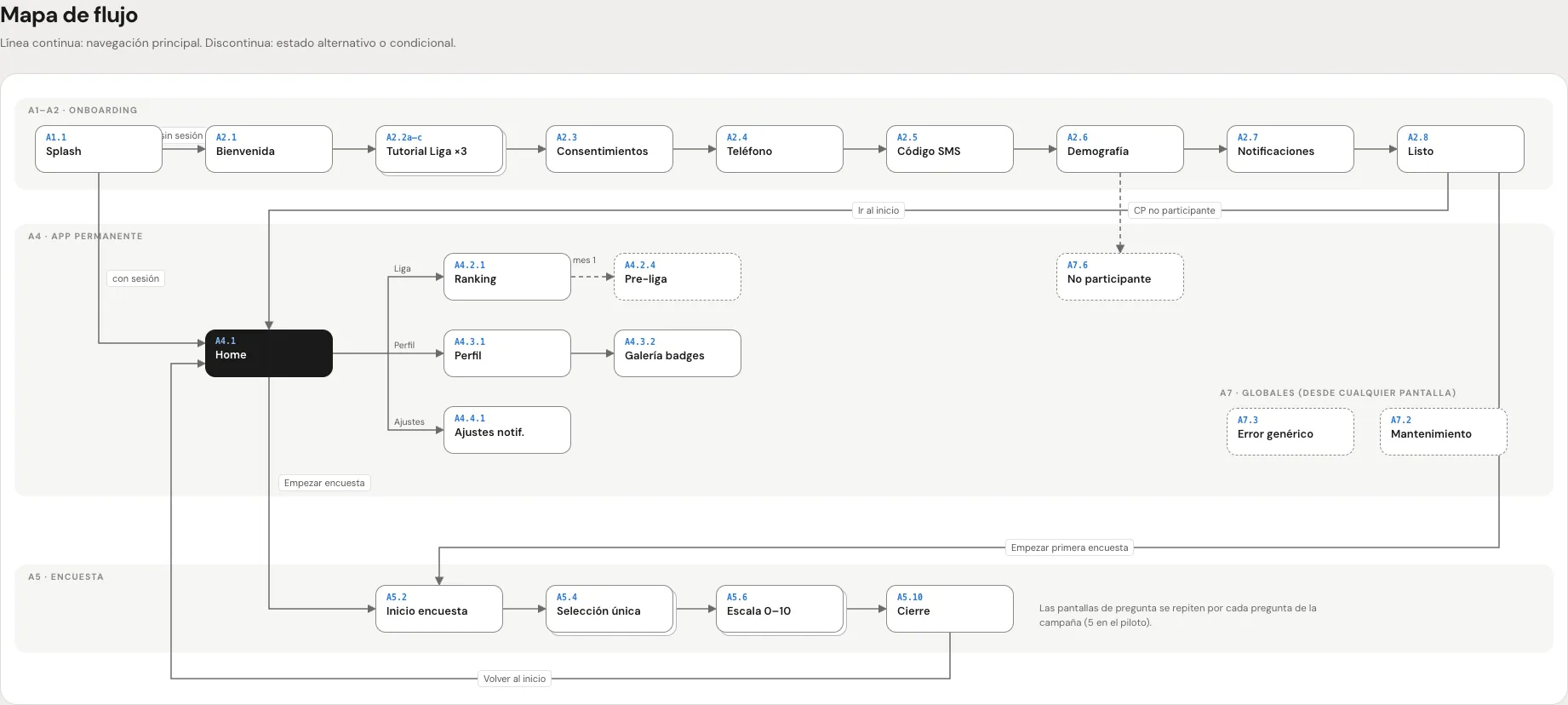Click the note about repeated question screens
The width and height of the screenshot is (1568, 705).
point(1178,615)
